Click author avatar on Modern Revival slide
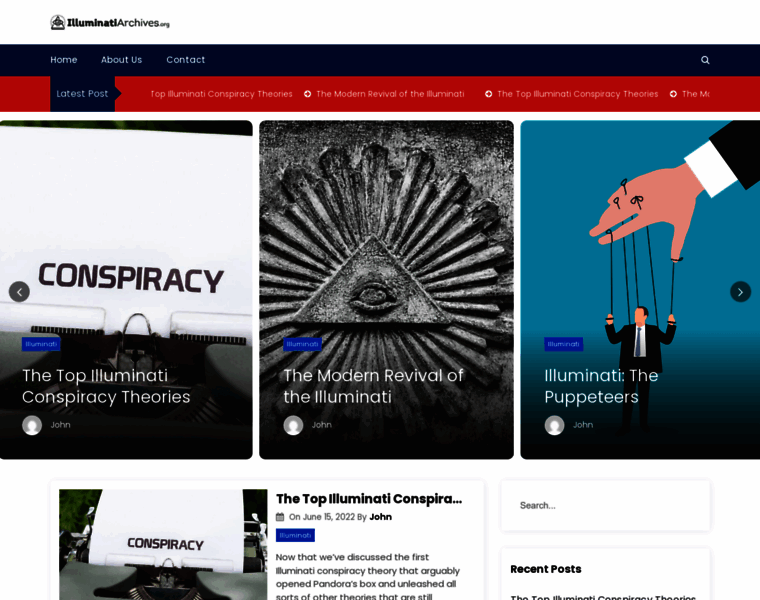Screen dimensions: 760x600 (x=293, y=425)
